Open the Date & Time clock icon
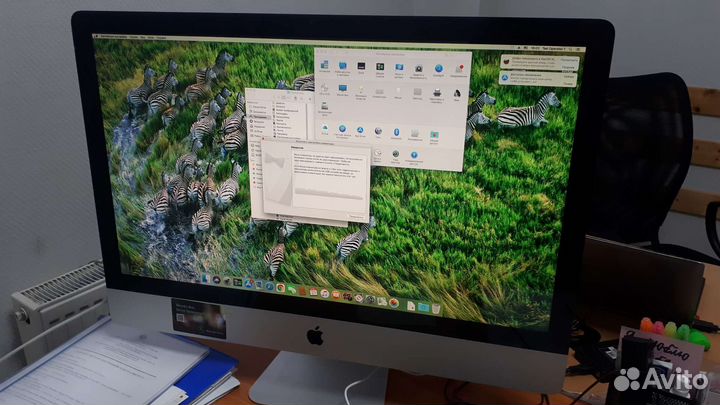The height and width of the screenshot is (405, 720). 377,153
